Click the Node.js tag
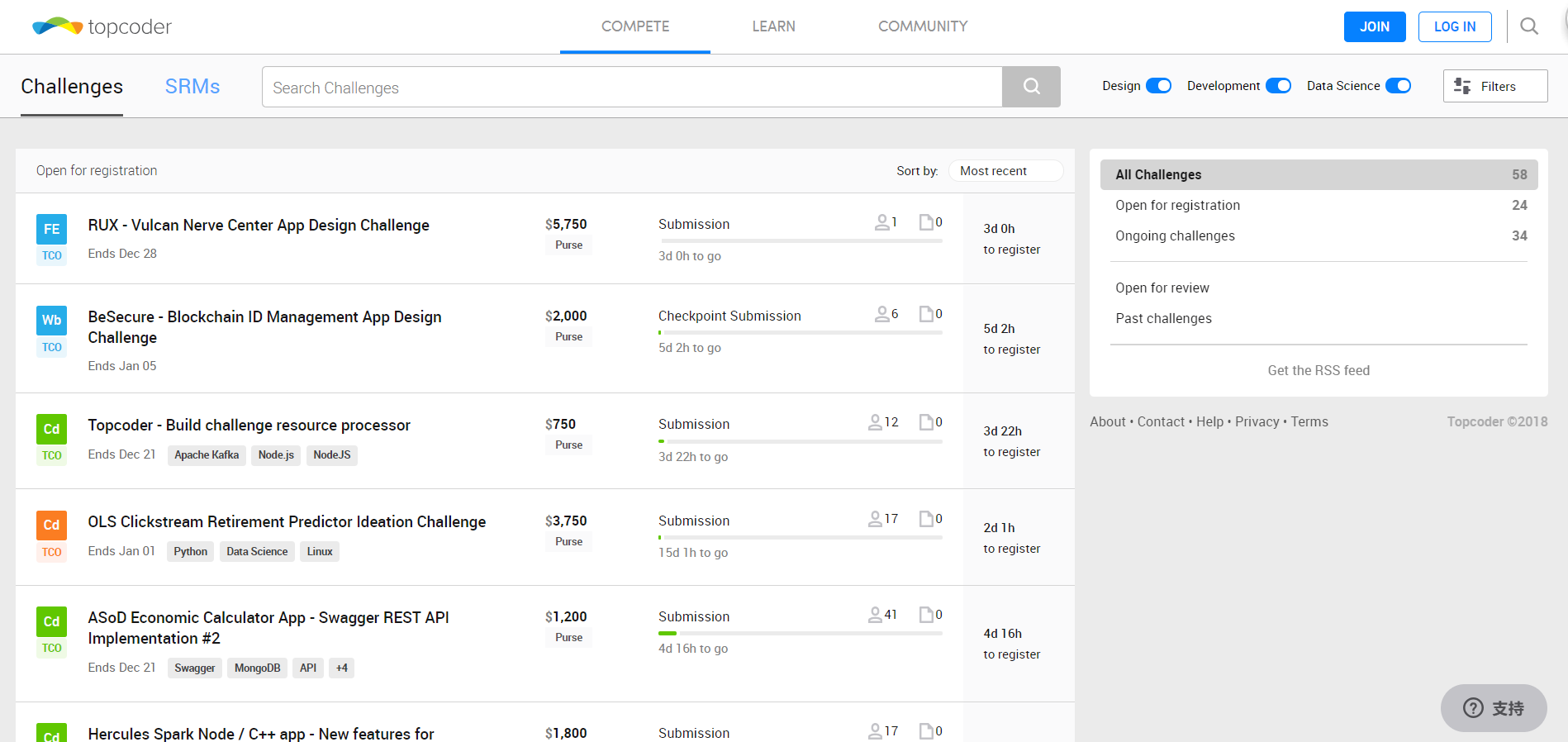Screen dimensions: 1568x742 276,455
